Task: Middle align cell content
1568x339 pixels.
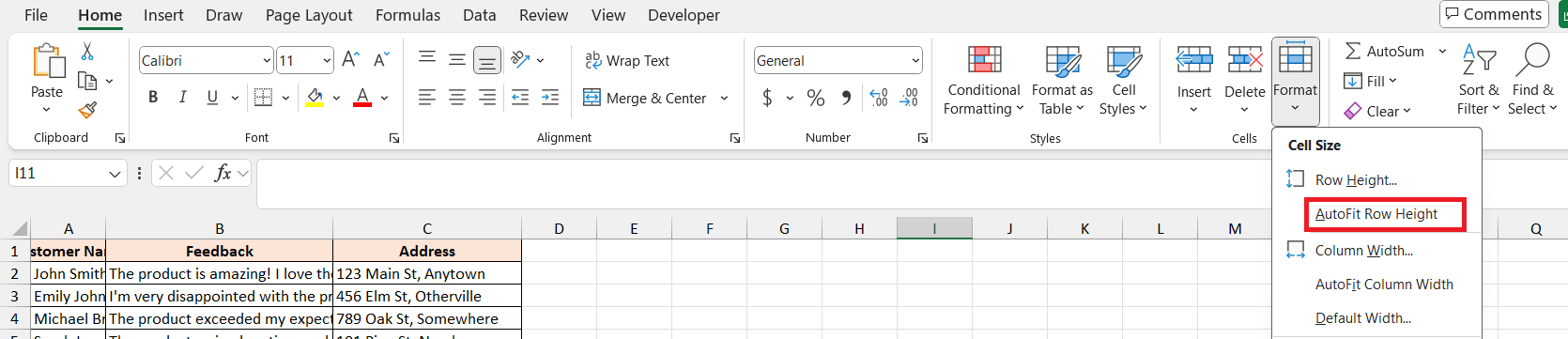Action: pyautogui.click(x=457, y=59)
